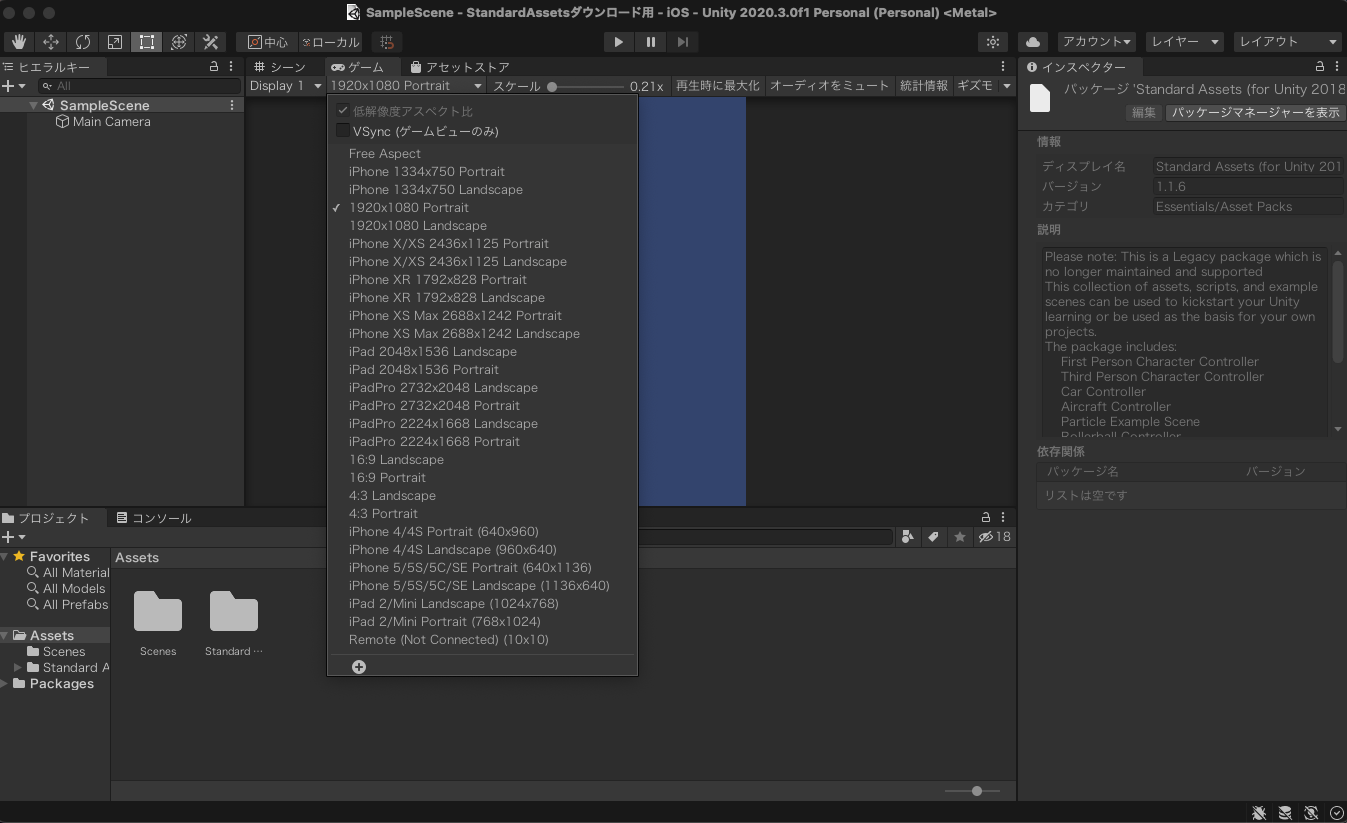This screenshot has width=1347, height=823.
Task: Select the Scale tool
Action: click(x=115, y=42)
